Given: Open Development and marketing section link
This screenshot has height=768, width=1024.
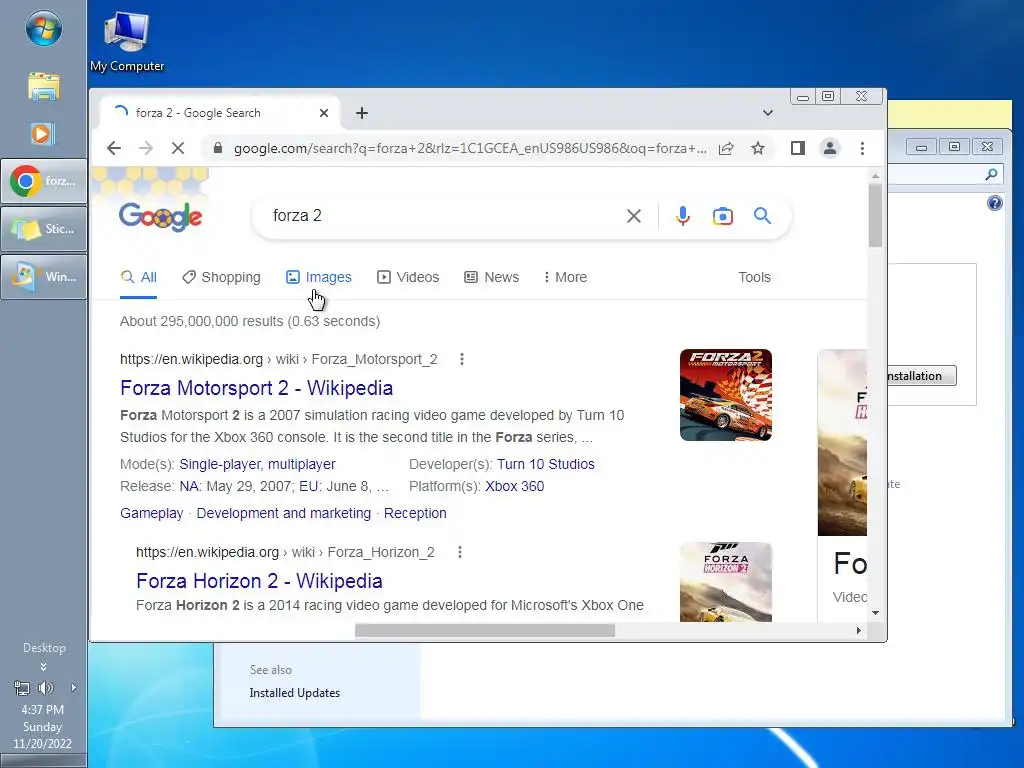Looking at the screenshot, I should 283,513.
